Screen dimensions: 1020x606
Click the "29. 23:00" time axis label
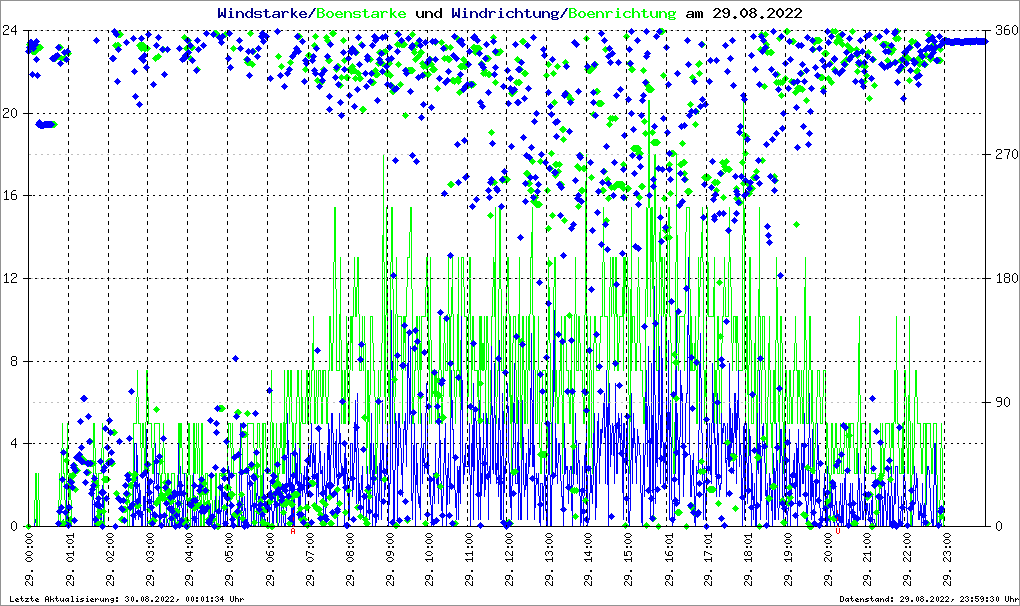(x=948, y=560)
